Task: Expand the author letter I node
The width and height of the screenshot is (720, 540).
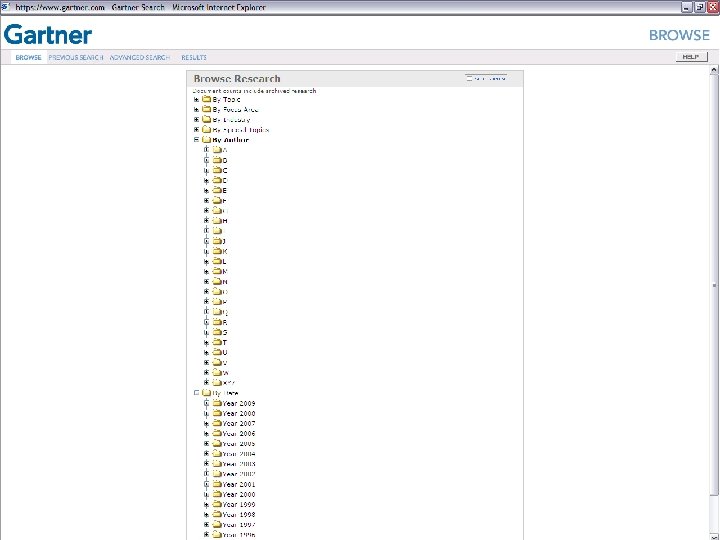Action: pyautogui.click(x=207, y=231)
